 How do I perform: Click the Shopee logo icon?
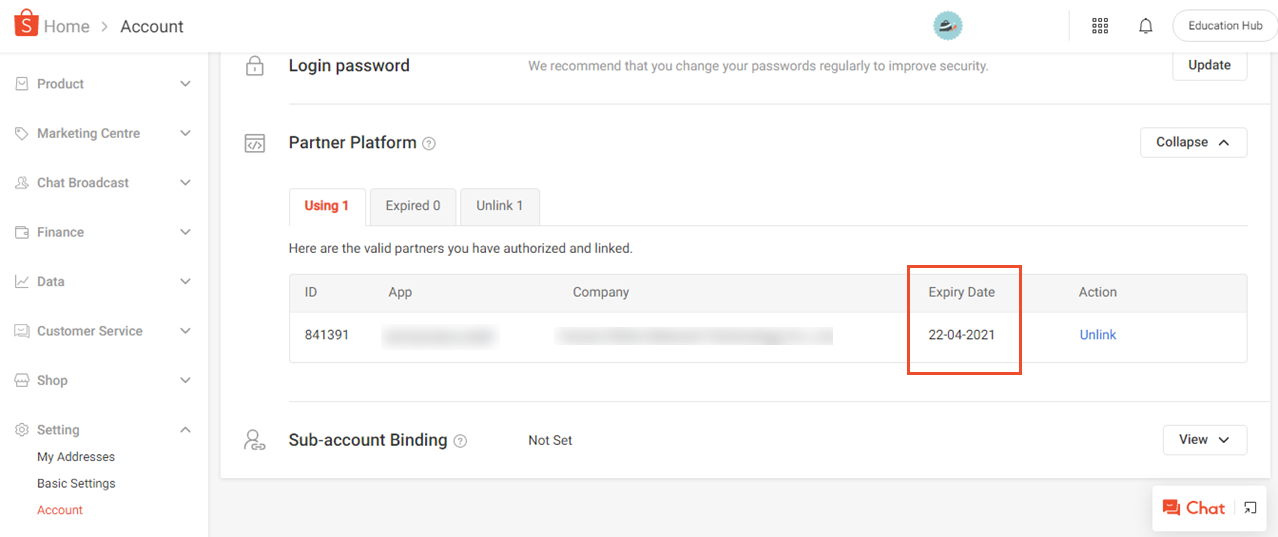point(26,24)
